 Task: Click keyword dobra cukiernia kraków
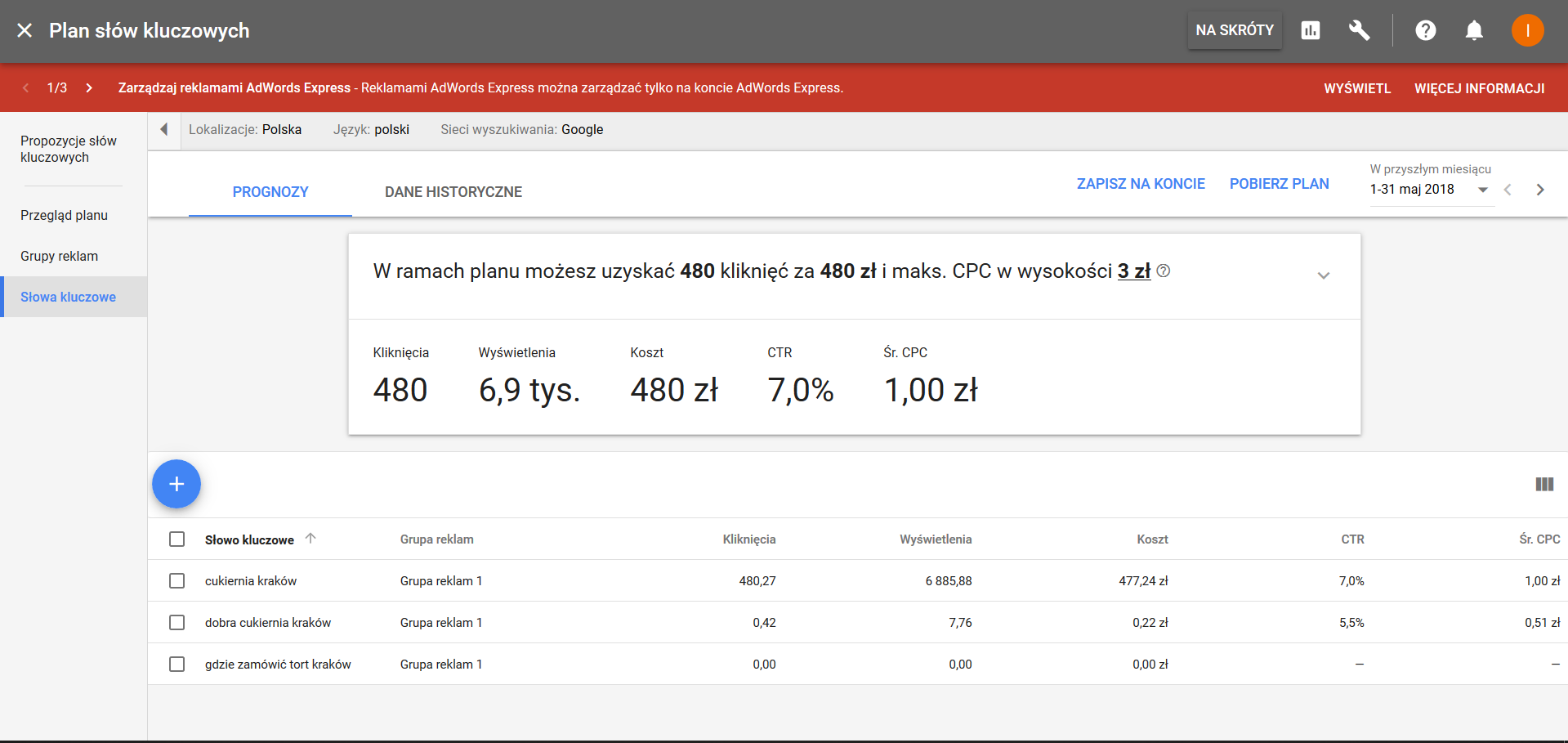pyautogui.click(x=268, y=623)
